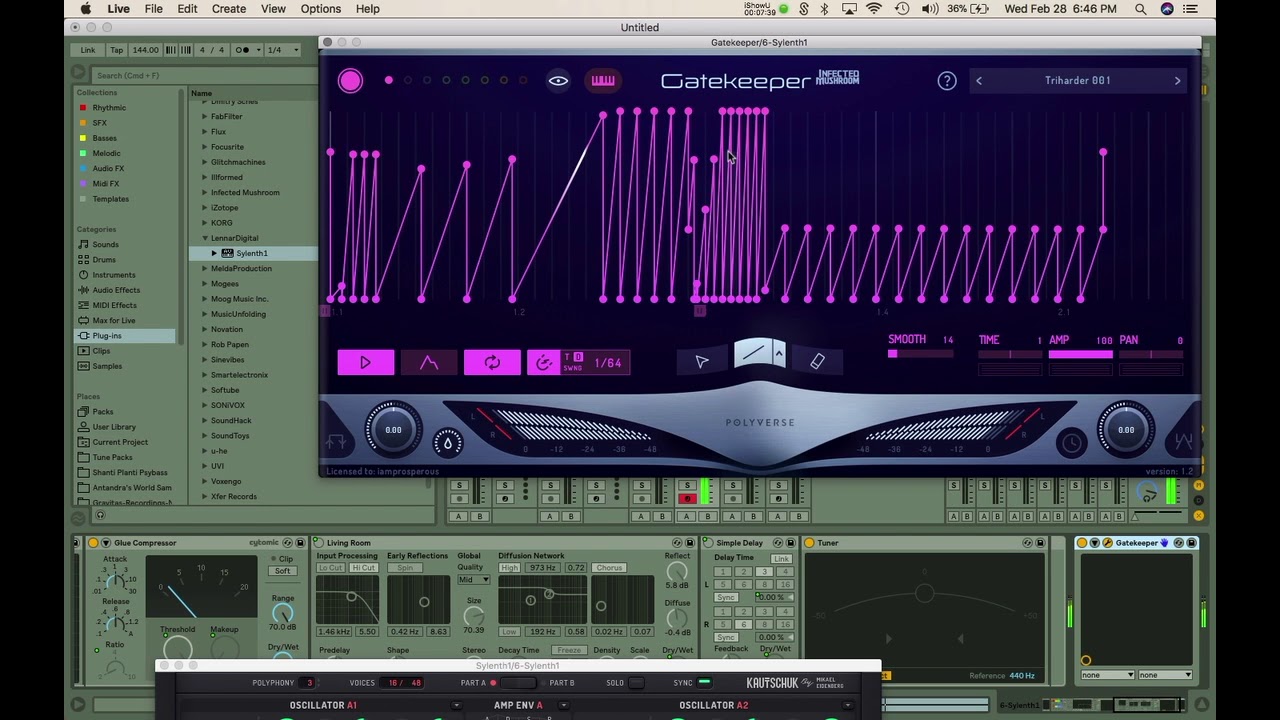Open the Help menu
The image size is (1280, 720).
[367, 9]
